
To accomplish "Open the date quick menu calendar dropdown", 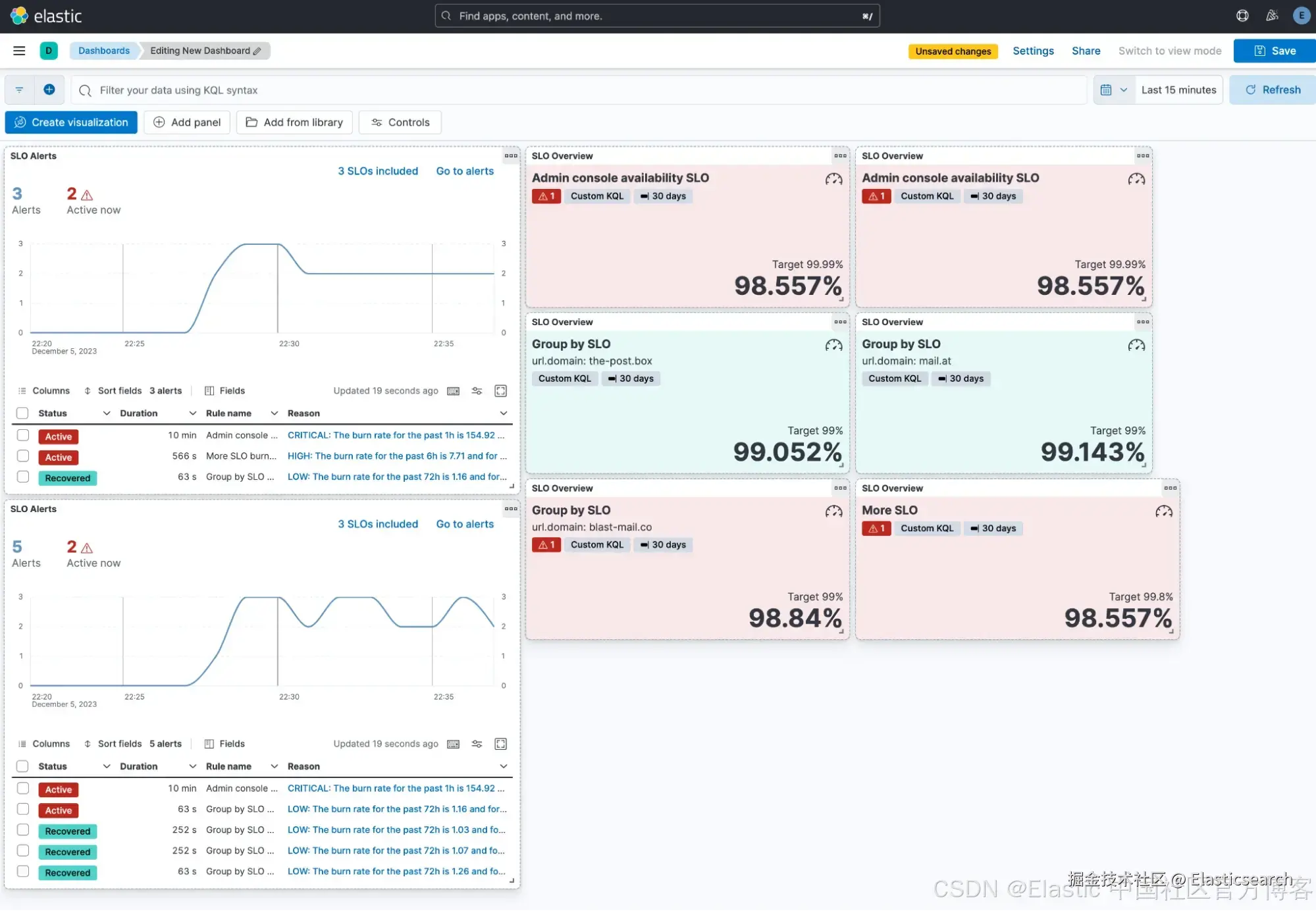I will 1114,90.
